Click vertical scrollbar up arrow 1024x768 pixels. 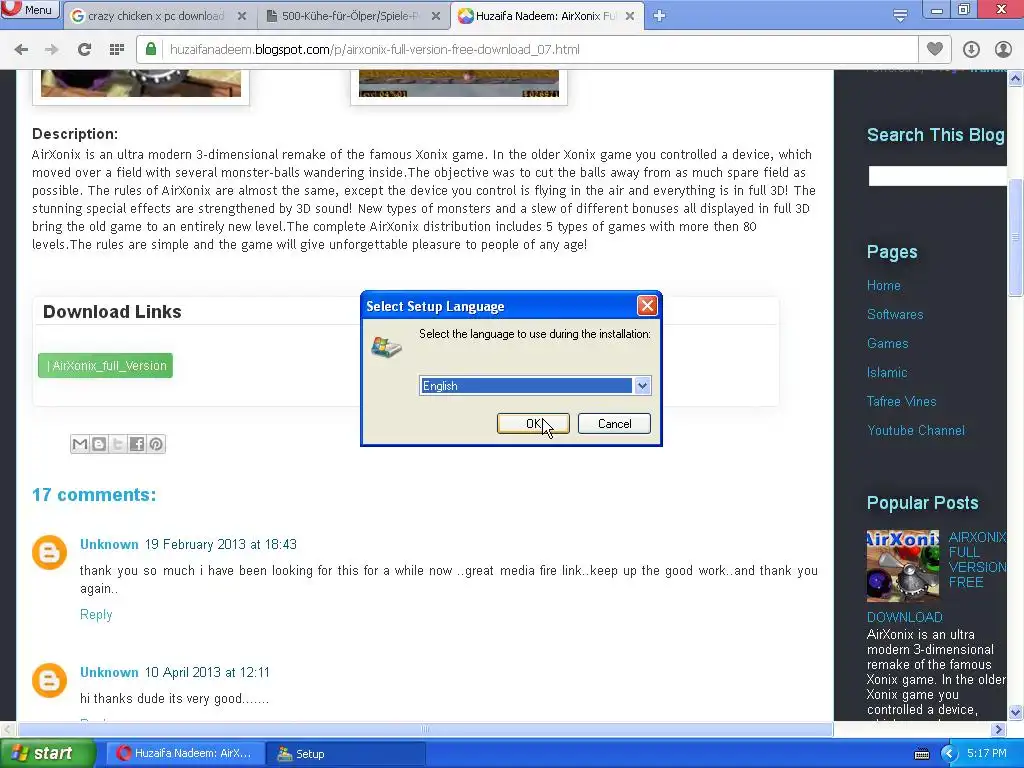click(x=1016, y=78)
